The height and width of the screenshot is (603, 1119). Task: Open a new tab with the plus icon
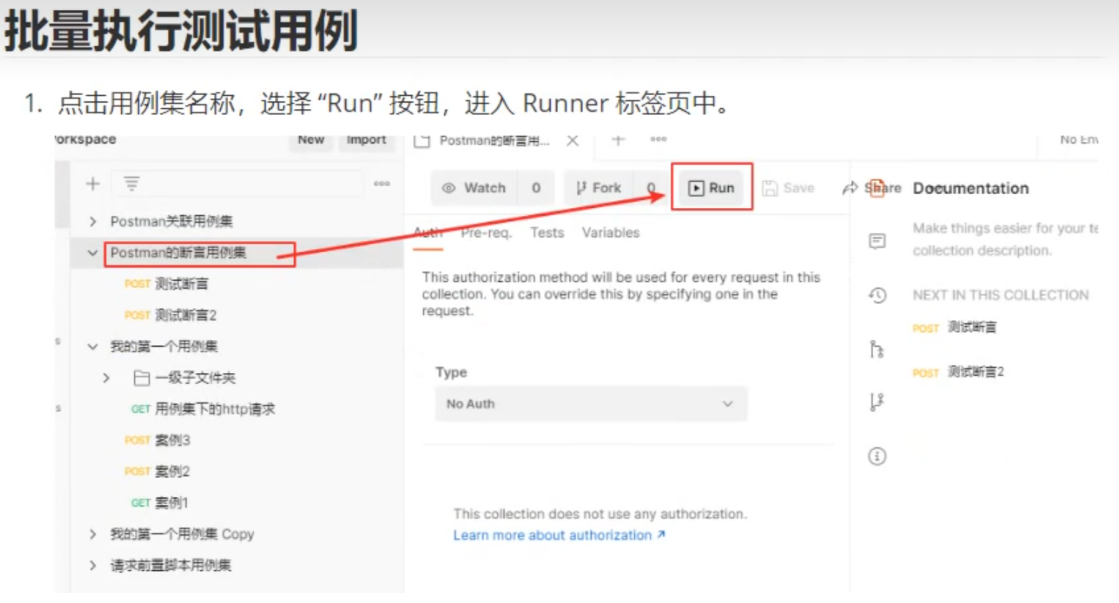[618, 140]
